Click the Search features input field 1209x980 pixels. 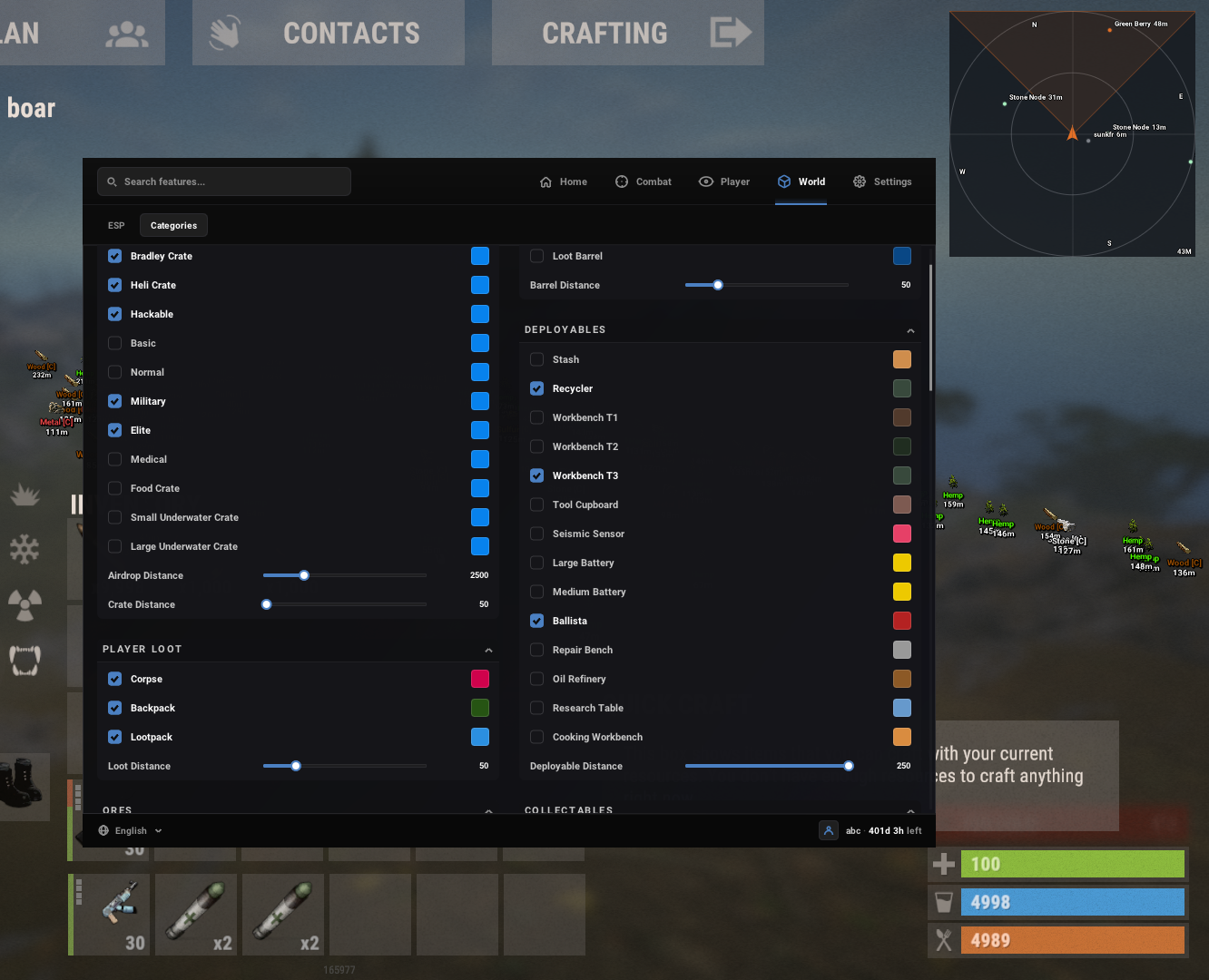(x=224, y=181)
